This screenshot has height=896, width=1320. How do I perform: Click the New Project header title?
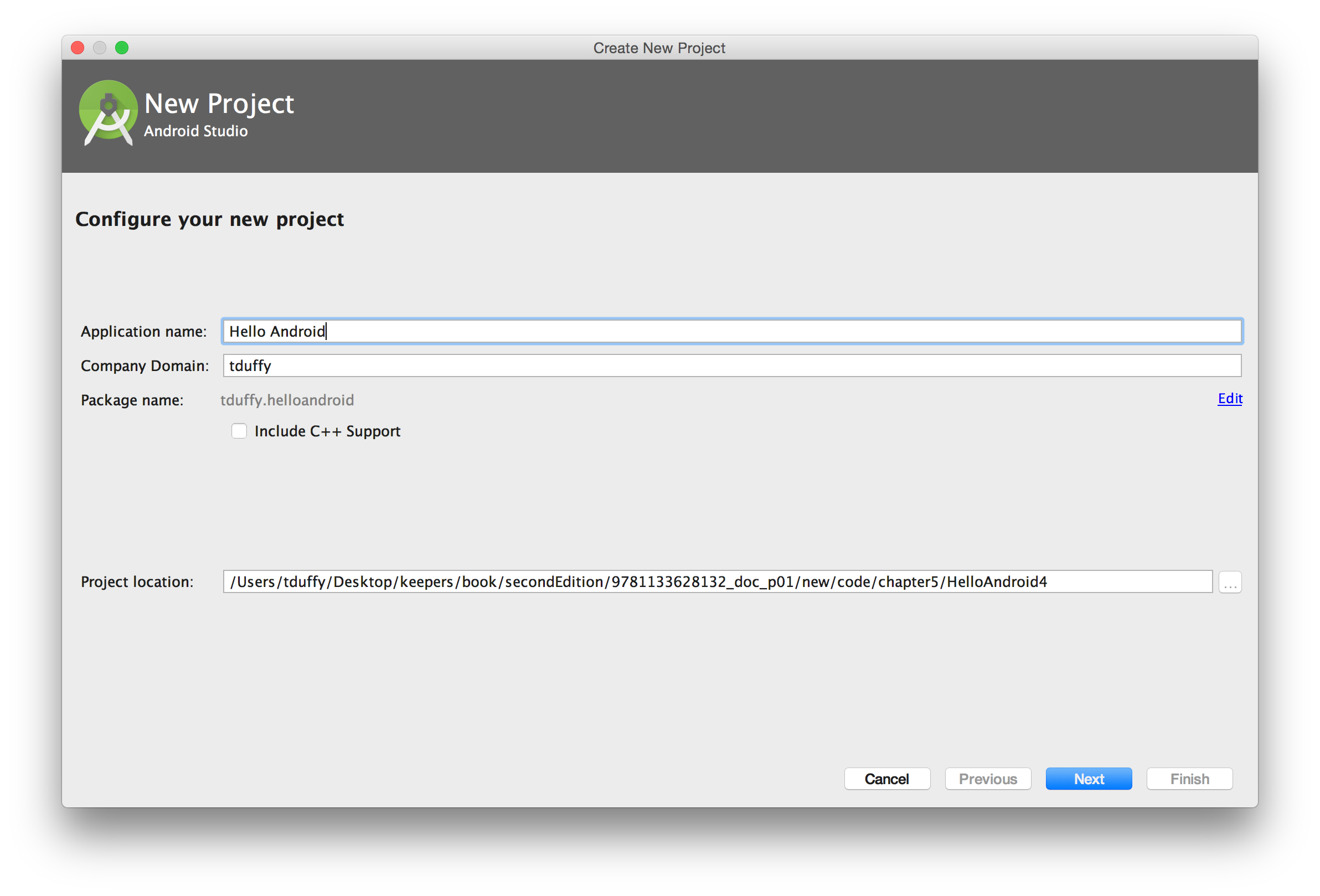(219, 104)
